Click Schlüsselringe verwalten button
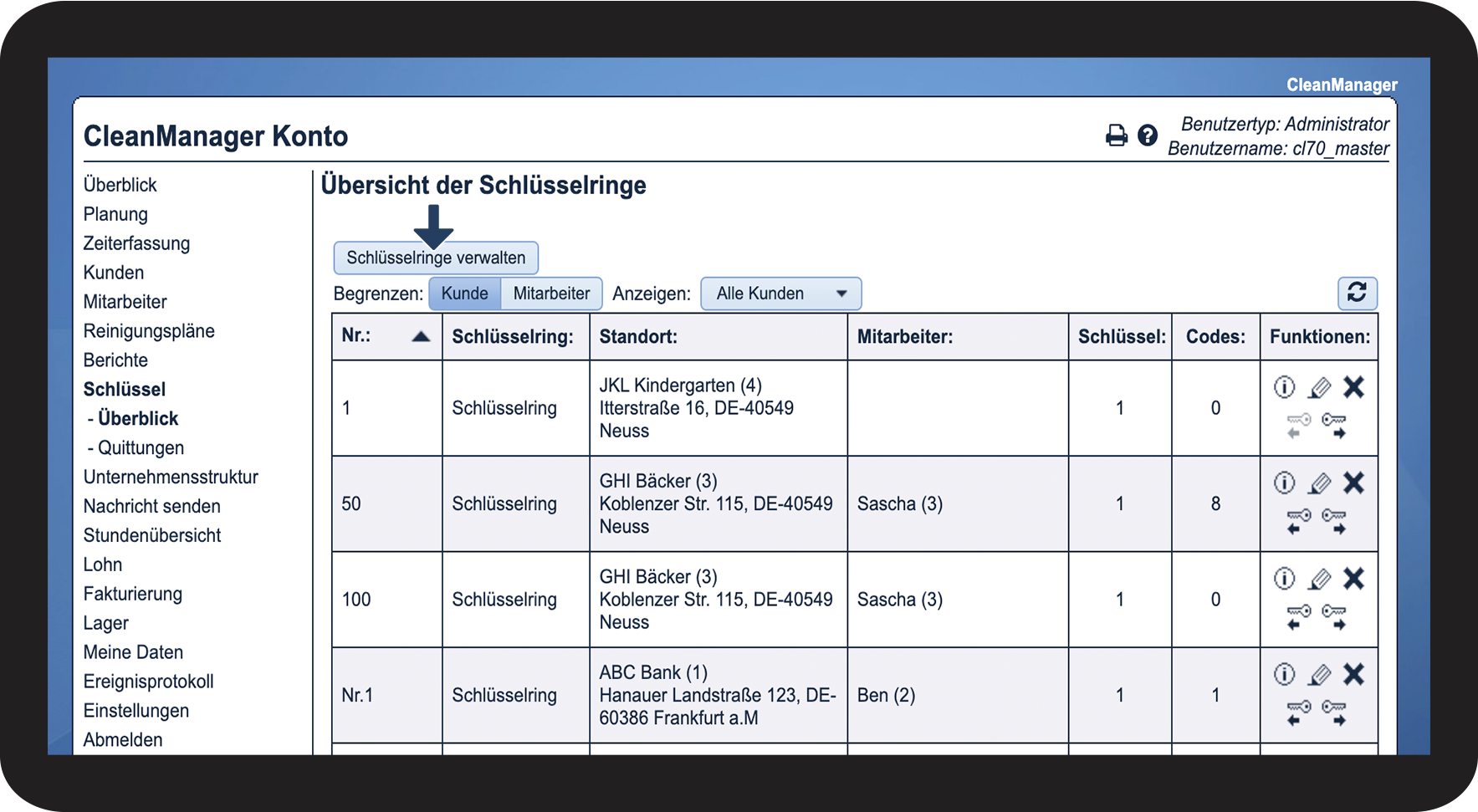1478x812 pixels. click(436, 258)
